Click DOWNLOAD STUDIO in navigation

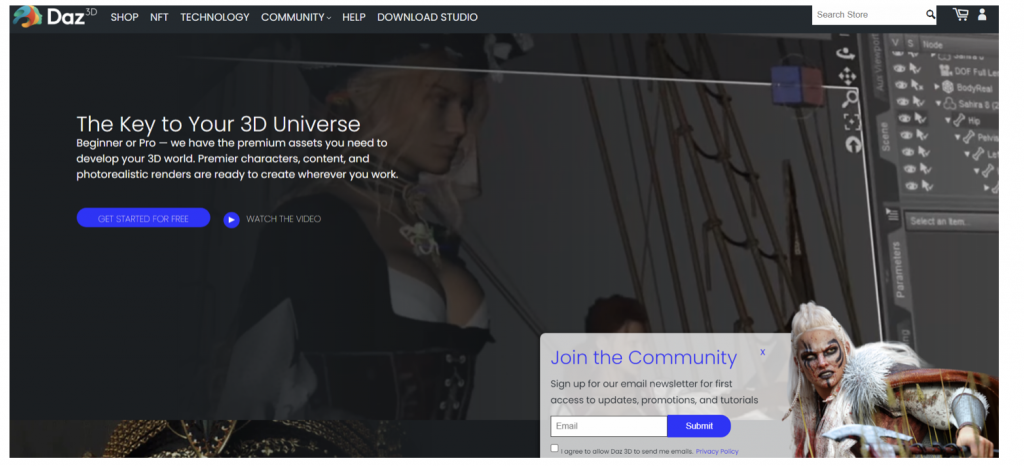point(427,18)
